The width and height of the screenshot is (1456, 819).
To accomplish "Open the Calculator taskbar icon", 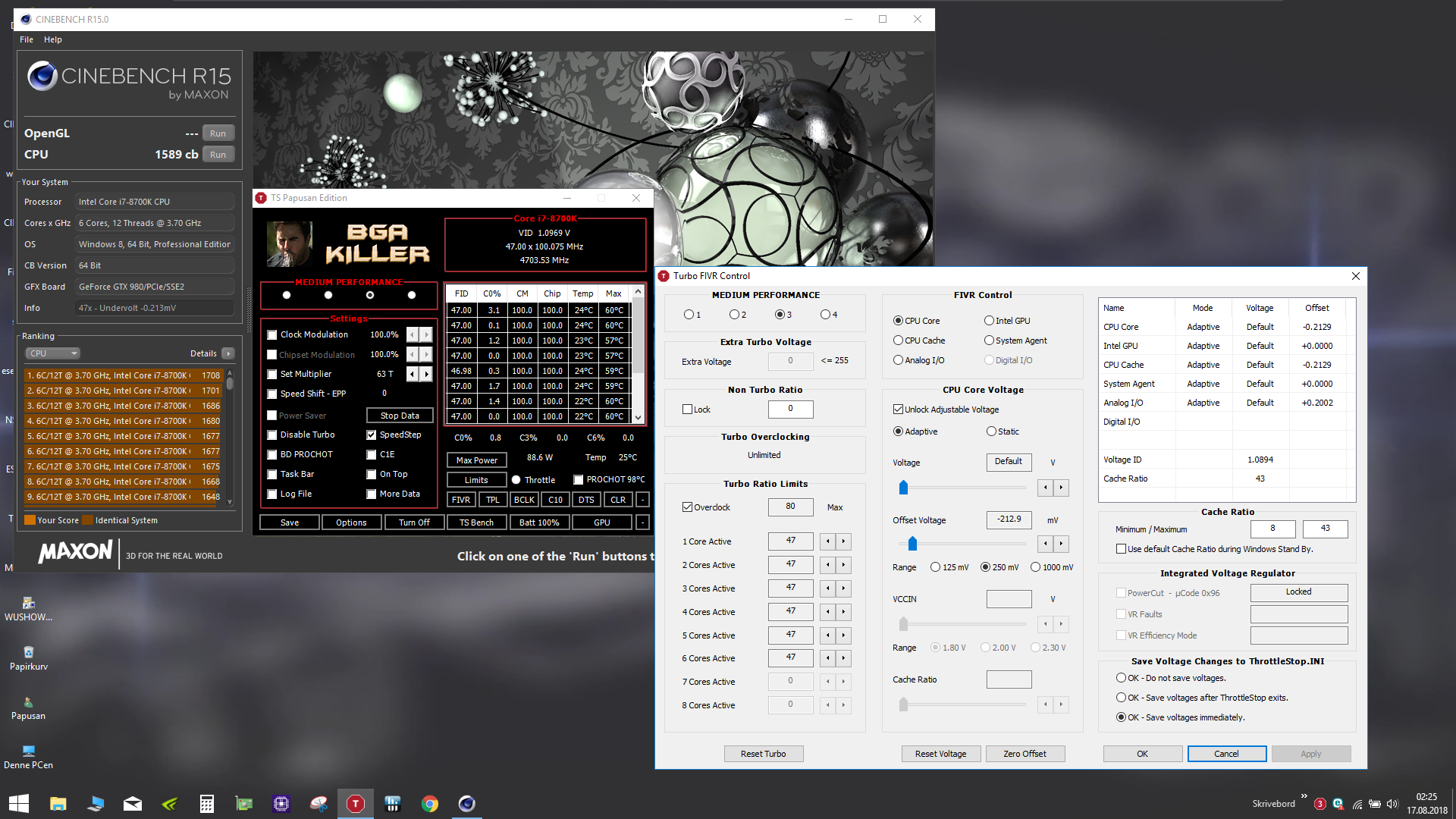I will click(x=207, y=804).
